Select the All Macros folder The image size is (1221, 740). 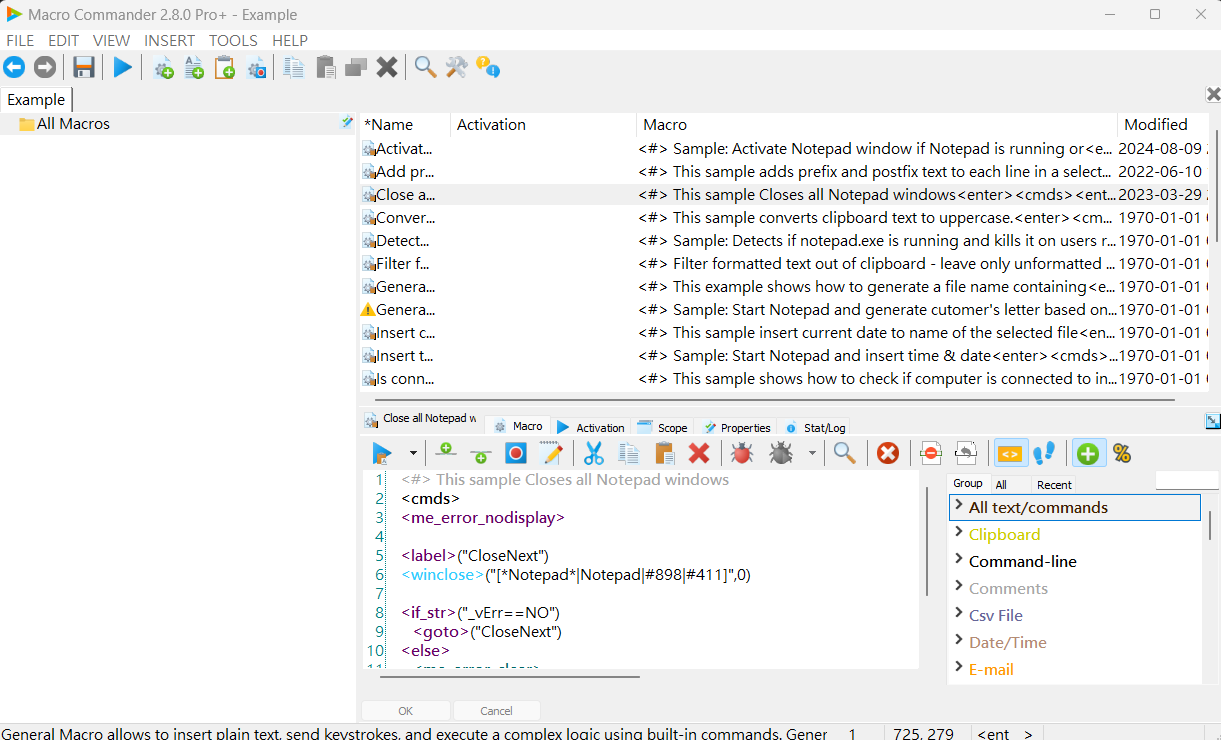point(73,124)
